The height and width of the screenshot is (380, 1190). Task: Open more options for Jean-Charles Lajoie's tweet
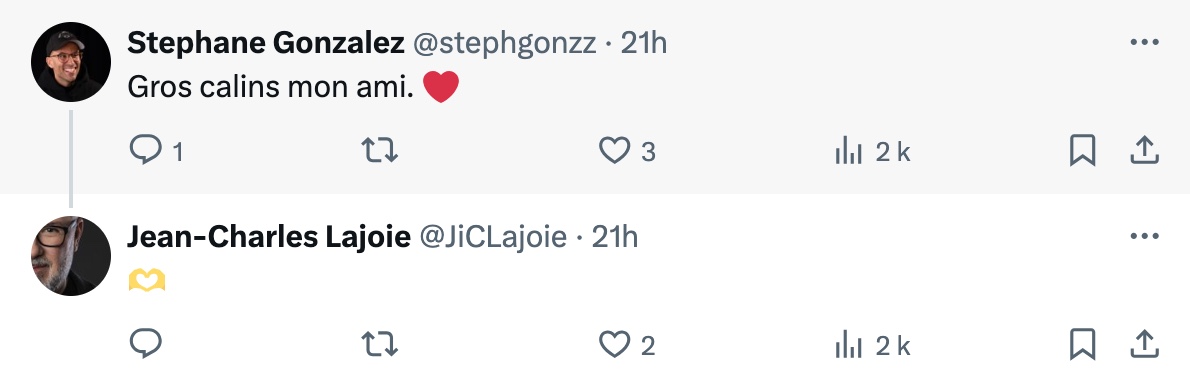pyautogui.click(x=1144, y=237)
